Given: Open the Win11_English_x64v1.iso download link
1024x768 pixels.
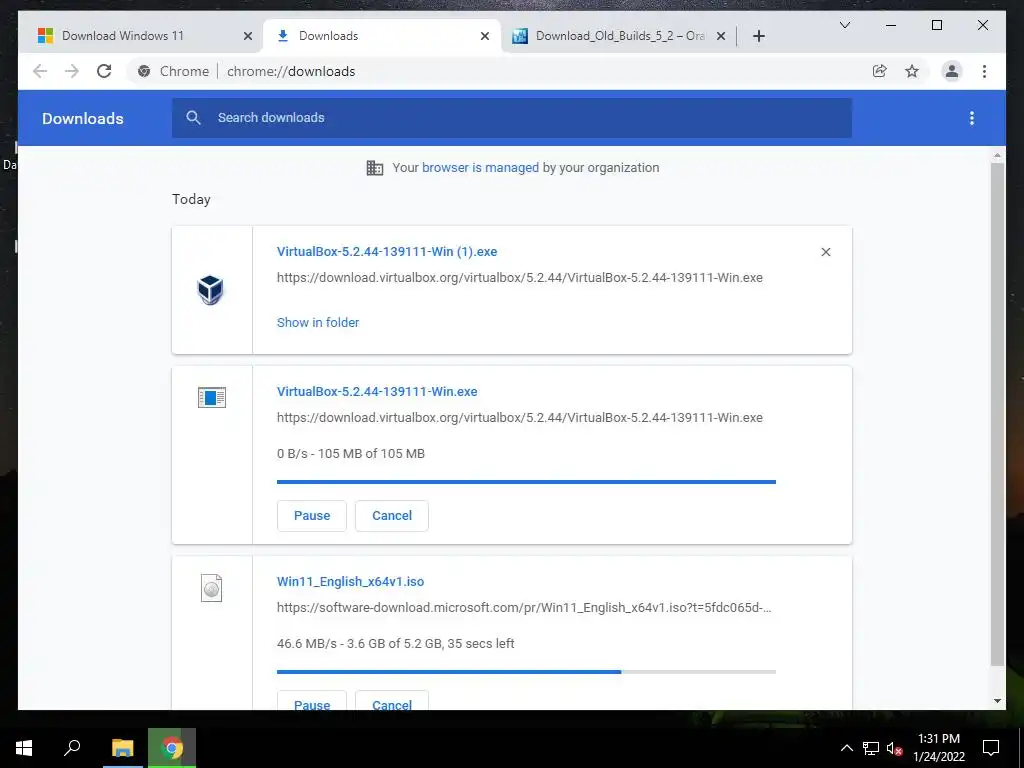Looking at the screenshot, I should (x=350, y=581).
